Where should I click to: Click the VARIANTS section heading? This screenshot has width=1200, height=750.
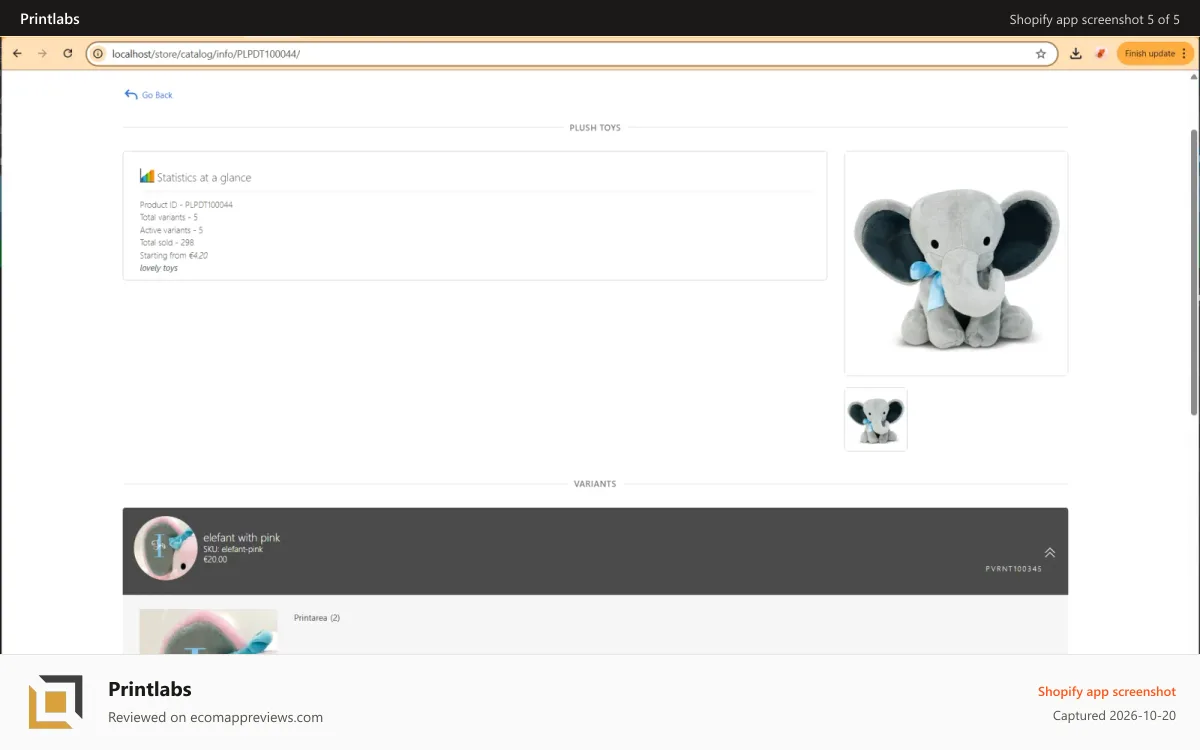(595, 484)
